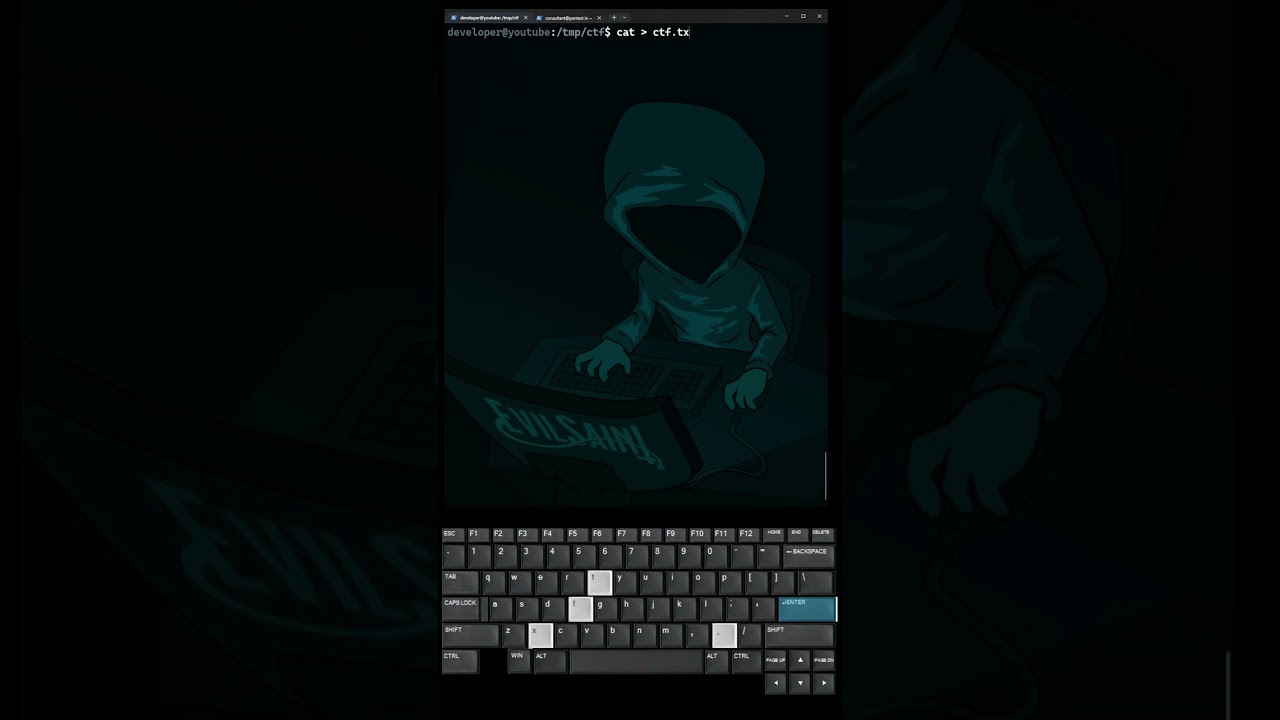Click the highlighted t key
1280x720 pixels.
(x=599, y=582)
